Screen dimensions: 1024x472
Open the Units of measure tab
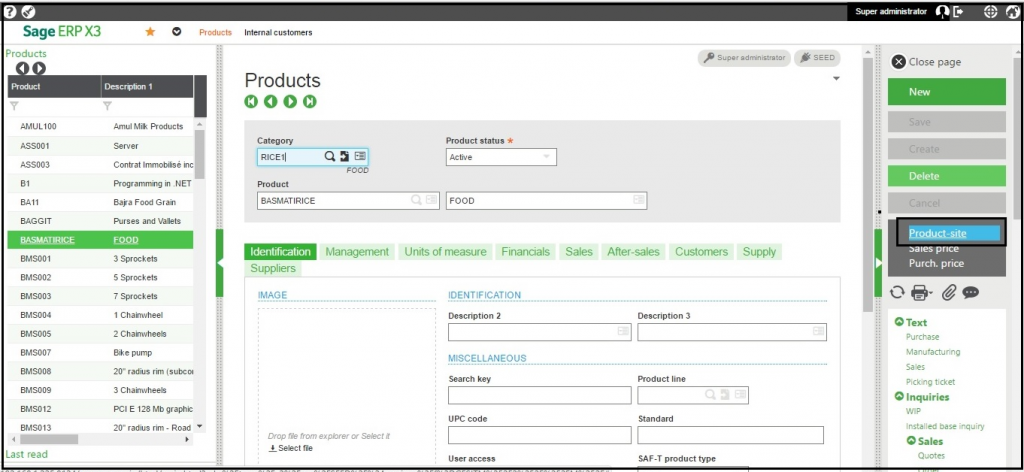pos(446,252)
